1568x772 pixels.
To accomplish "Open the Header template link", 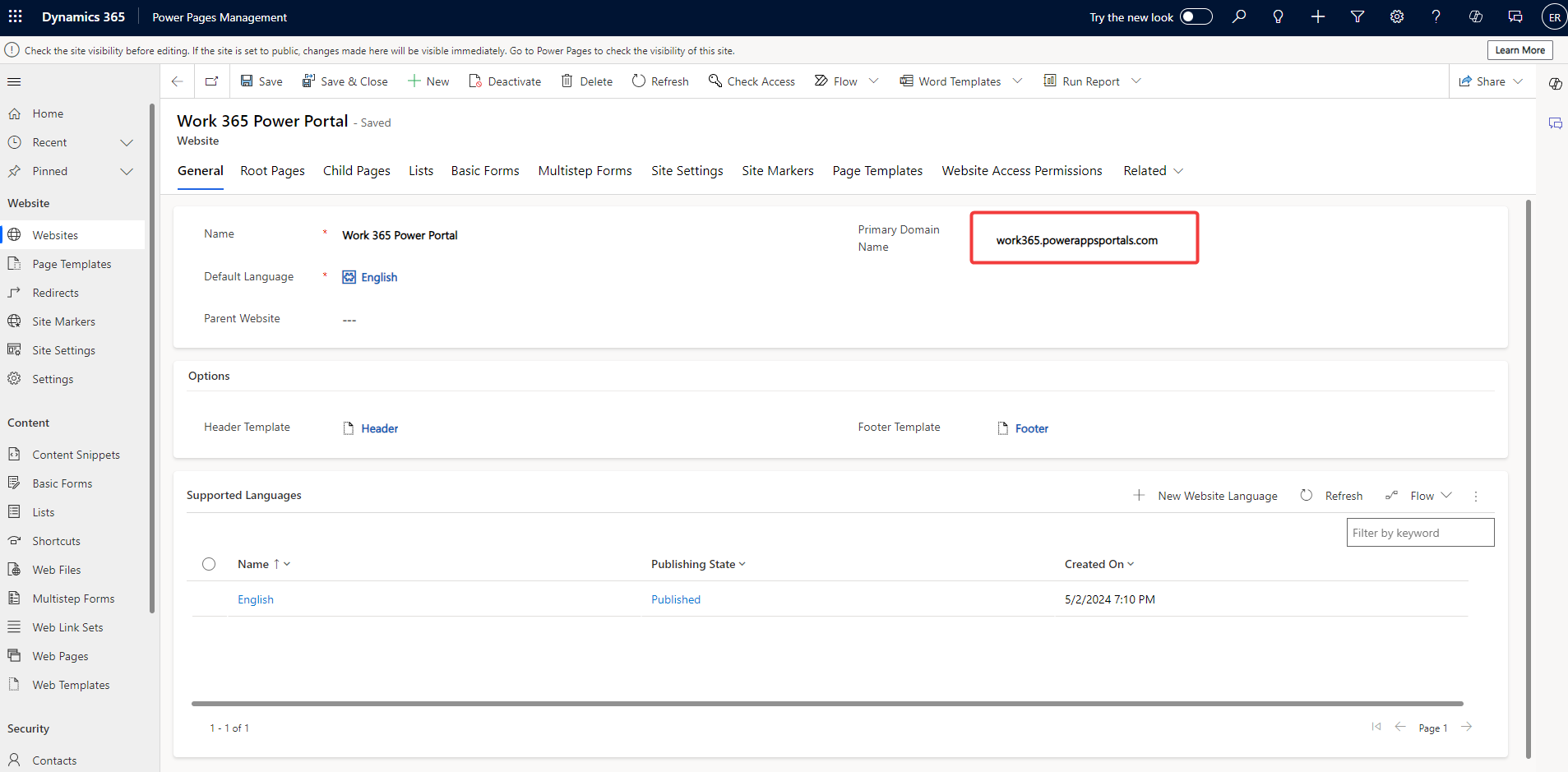I will click(x=379, y=428).
